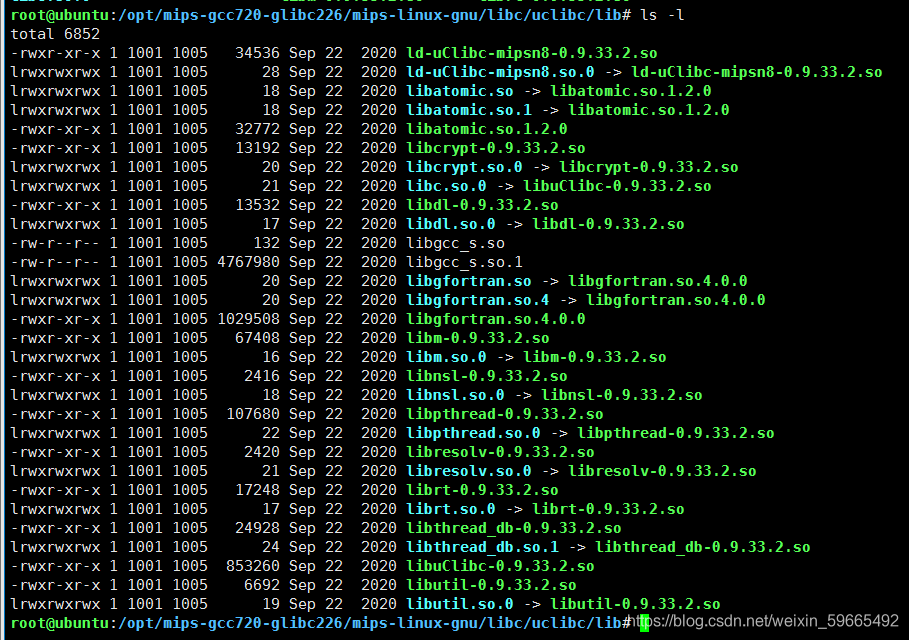Select the libdl.so.0 symlink name
The image size is (909, 640).
(451, 224)
